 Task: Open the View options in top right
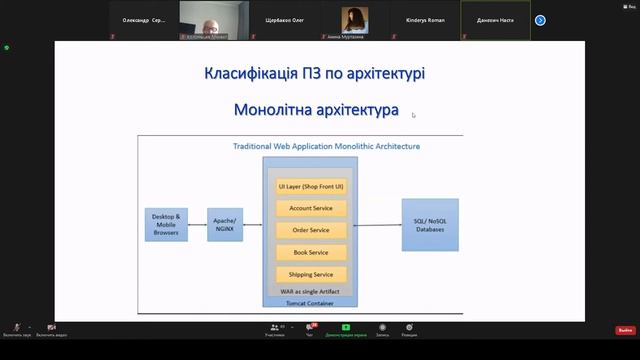(629, 7)
